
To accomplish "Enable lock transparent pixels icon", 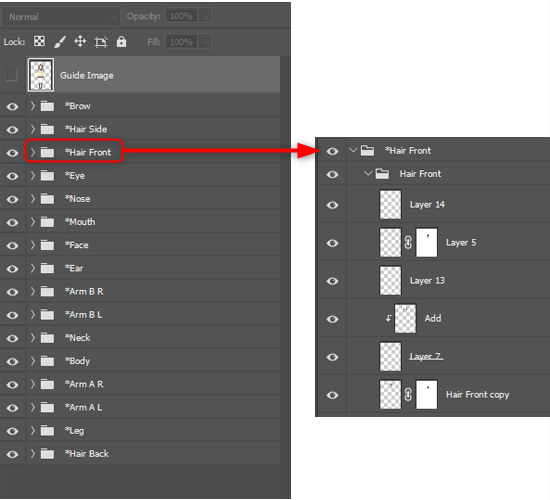I will point(39,41).
